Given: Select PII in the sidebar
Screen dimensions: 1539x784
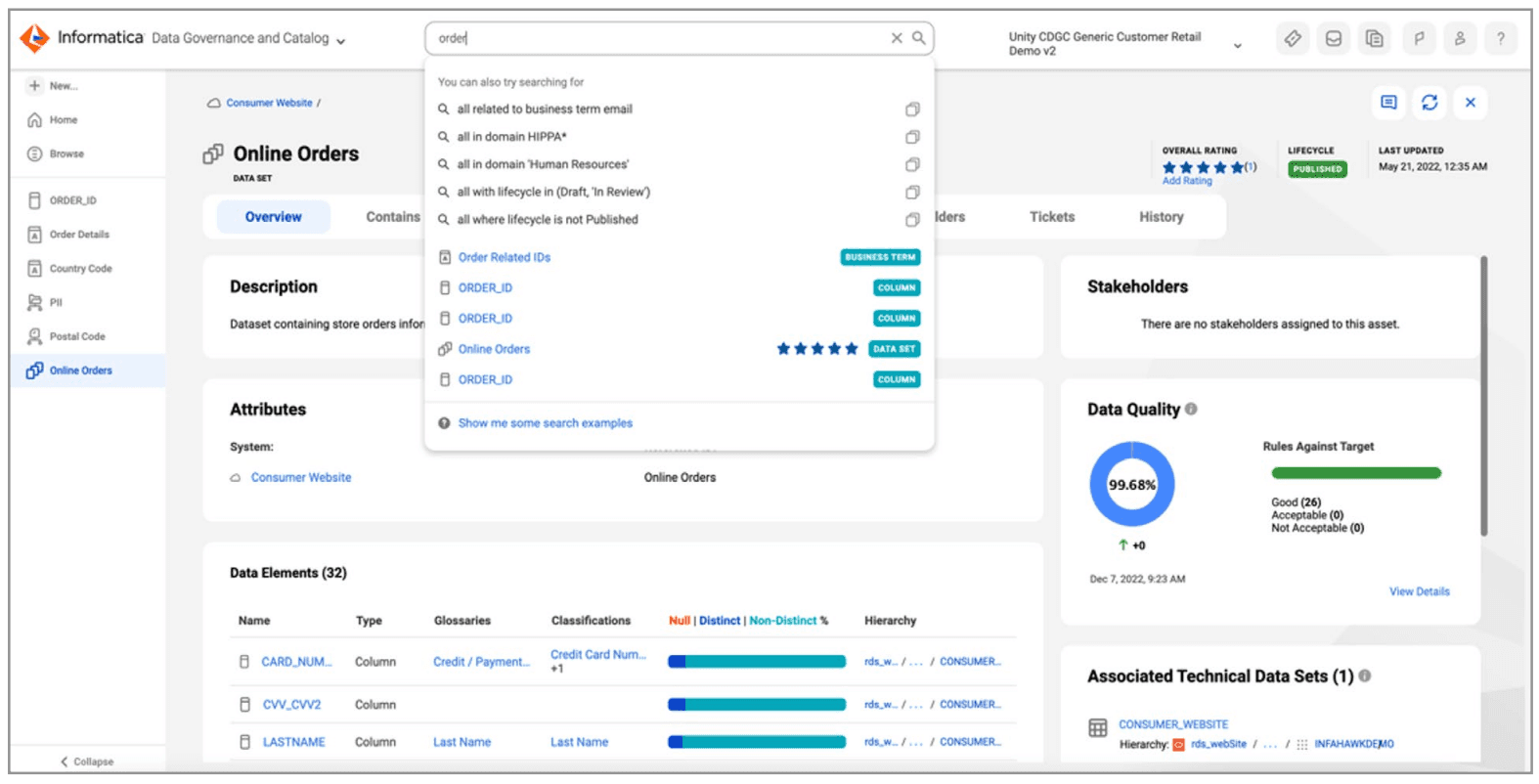Looking at the screenshot, I should [x=45, y=303].
